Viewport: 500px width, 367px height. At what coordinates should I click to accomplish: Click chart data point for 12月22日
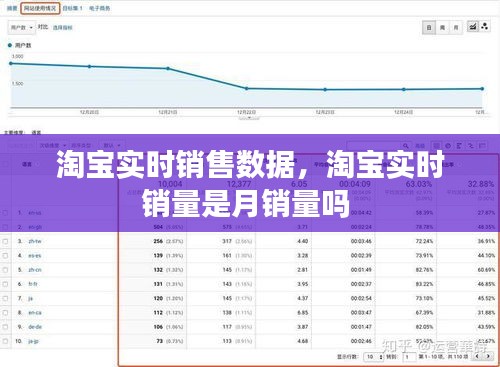[247, 89]
